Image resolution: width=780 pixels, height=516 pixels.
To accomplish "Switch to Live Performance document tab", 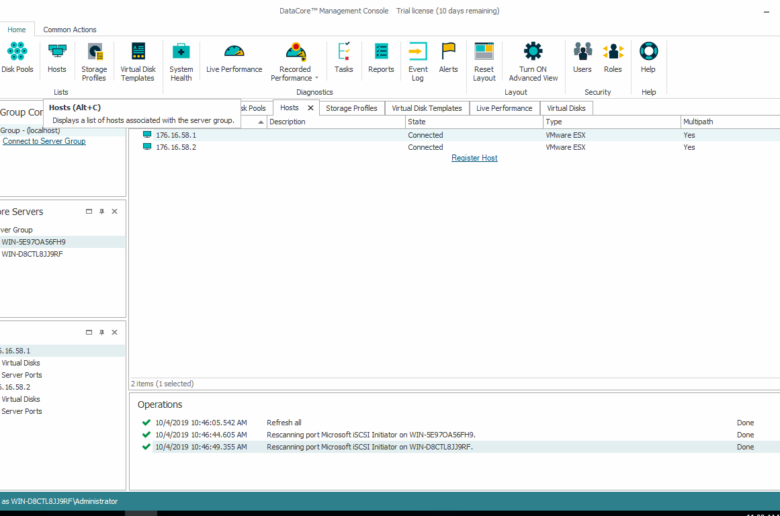I will tap(504, 108).
